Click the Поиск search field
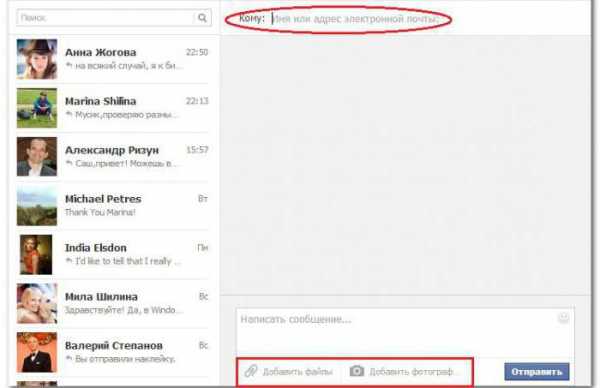Screen dimensions: 600x388 106,18
